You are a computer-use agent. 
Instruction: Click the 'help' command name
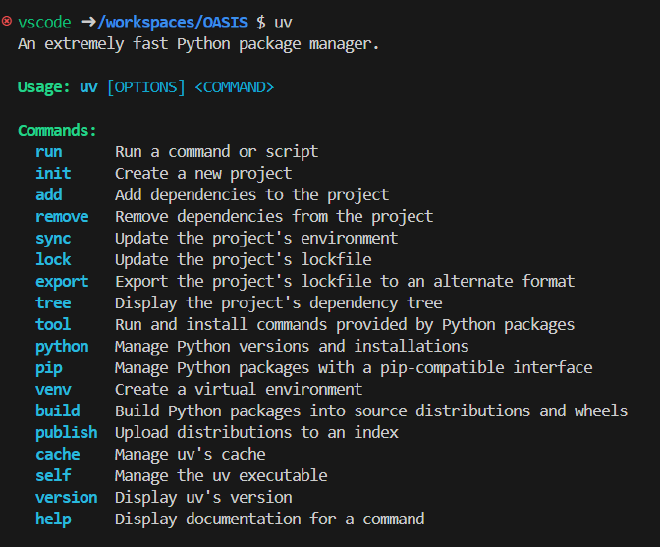pyautogui.click(x=53, y=520)
